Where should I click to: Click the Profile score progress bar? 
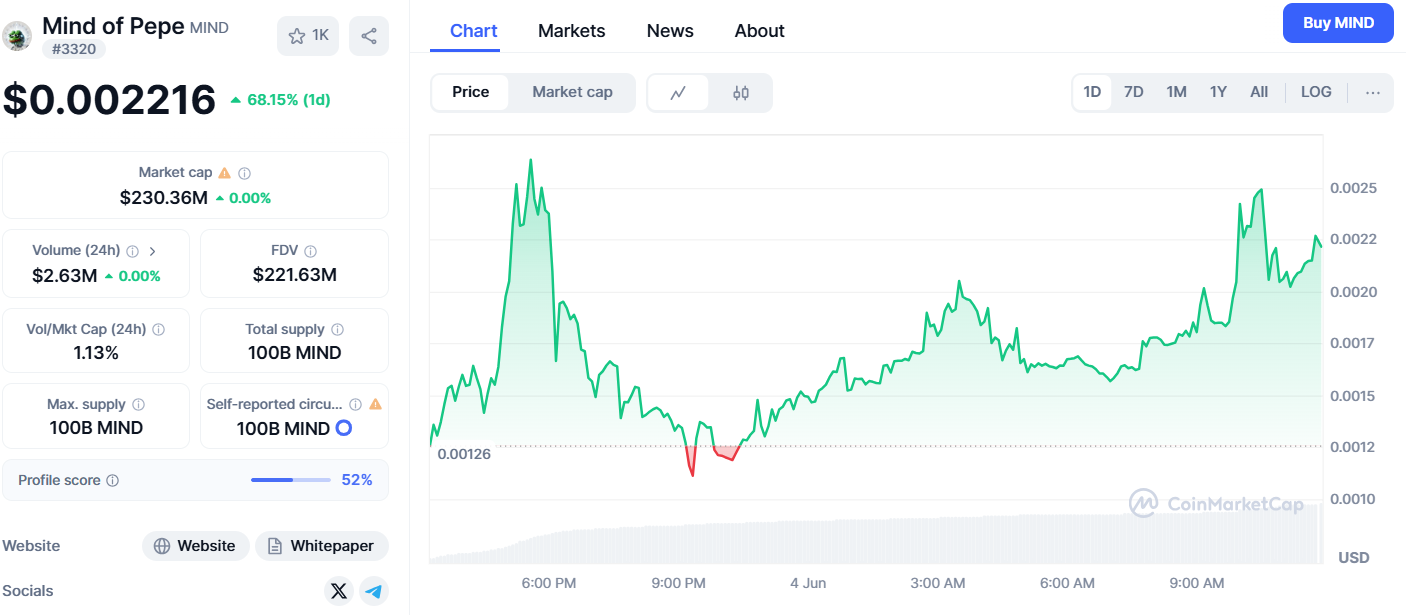coord(290,480)
